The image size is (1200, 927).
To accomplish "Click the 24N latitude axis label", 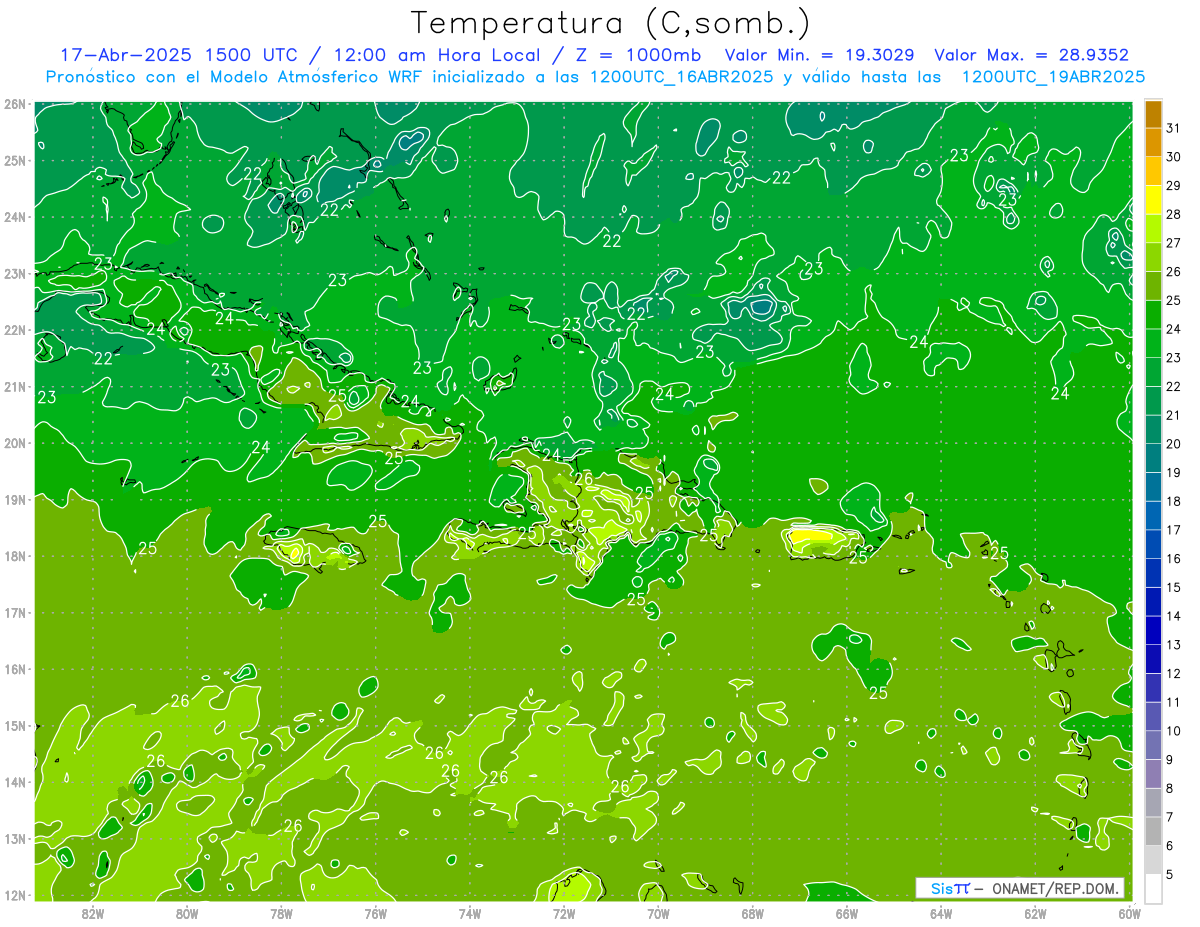I will click(x=14, y=217).
